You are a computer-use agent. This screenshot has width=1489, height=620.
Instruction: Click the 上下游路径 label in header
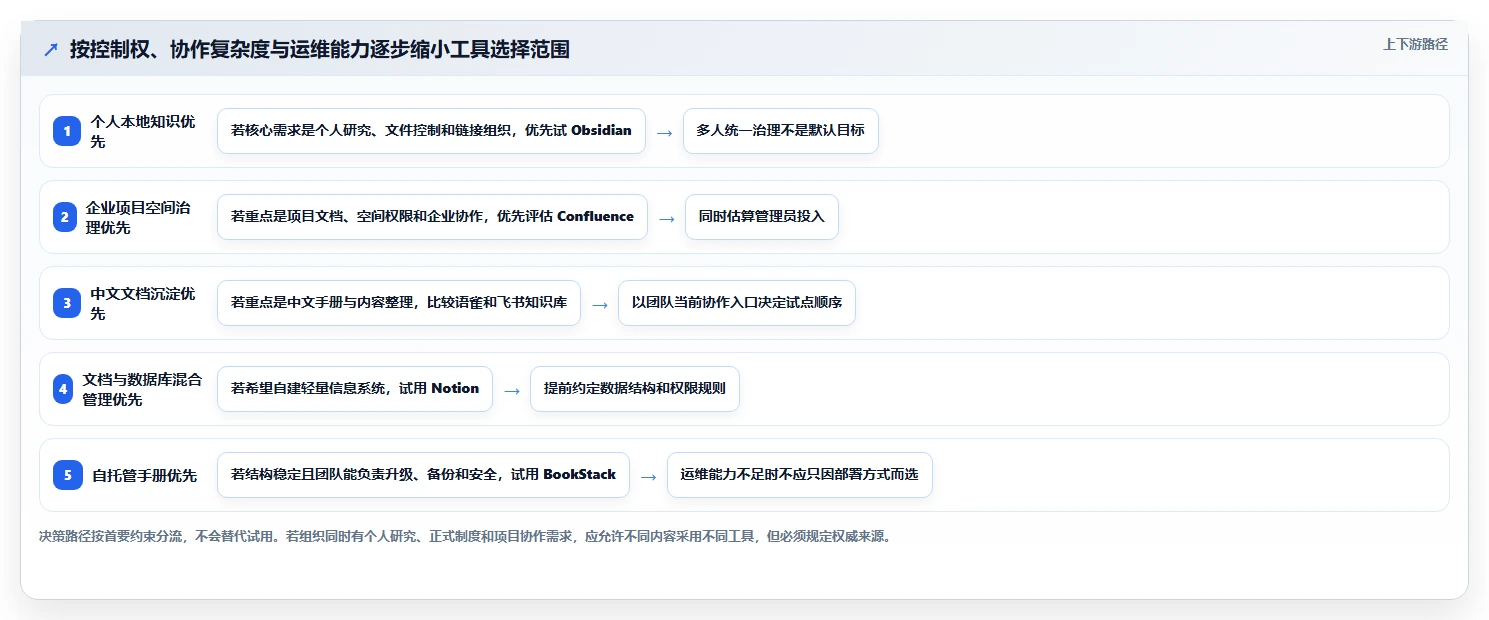tap(1415, 44)
